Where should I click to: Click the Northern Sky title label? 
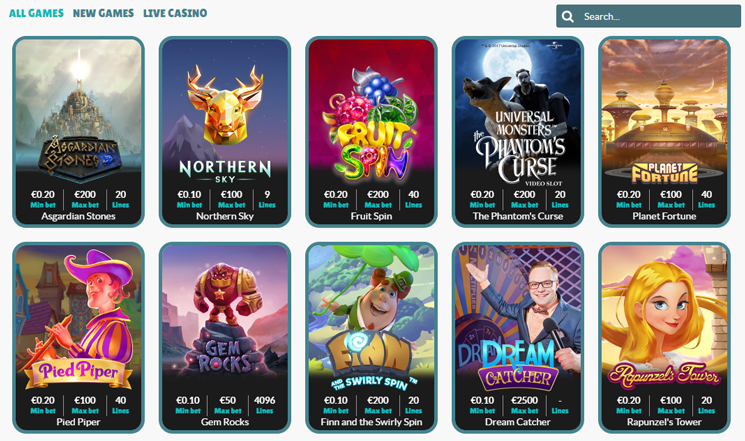tap(225, 216)
